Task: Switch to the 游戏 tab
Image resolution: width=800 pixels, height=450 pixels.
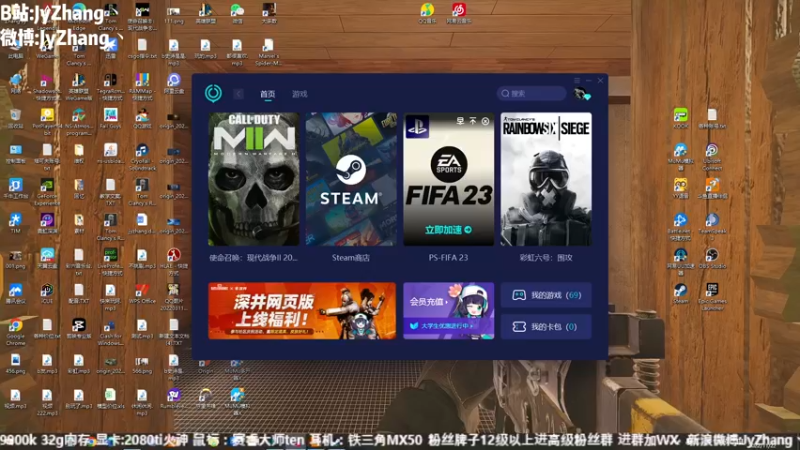Action: 299,94
